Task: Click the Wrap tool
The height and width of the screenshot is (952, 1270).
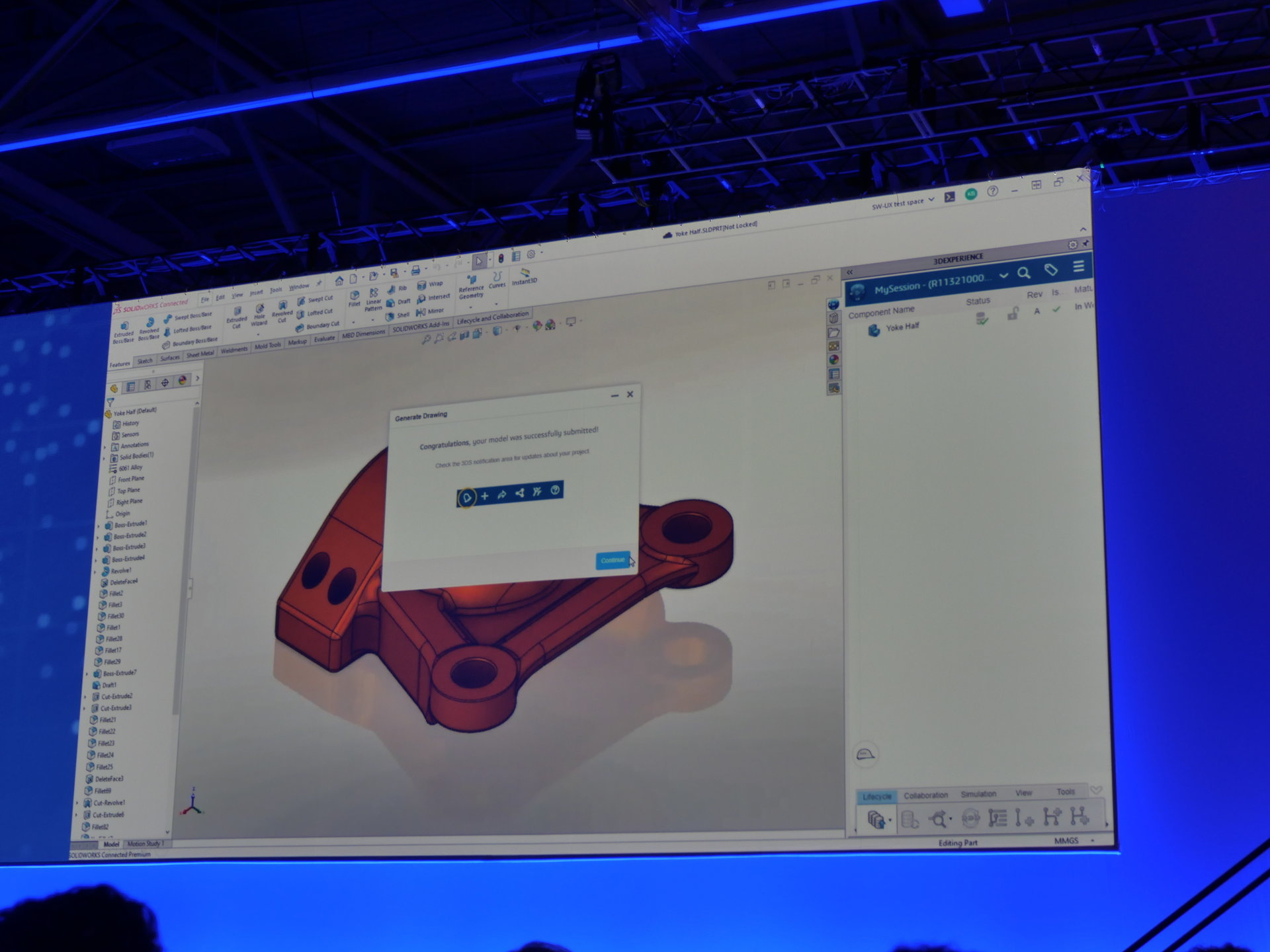Action: 430,285
